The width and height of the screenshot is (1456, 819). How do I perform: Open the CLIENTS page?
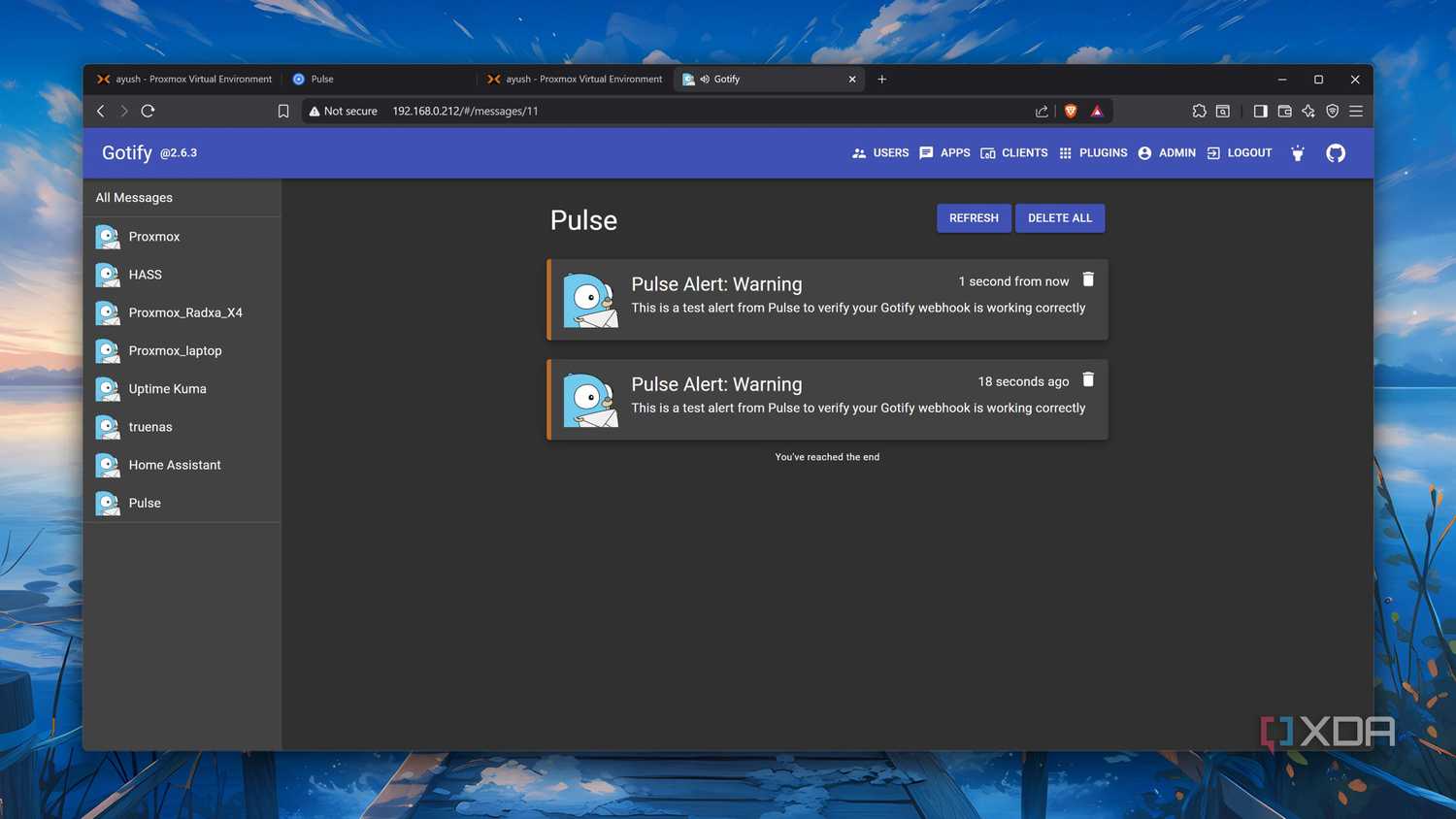pos(1014,153)
